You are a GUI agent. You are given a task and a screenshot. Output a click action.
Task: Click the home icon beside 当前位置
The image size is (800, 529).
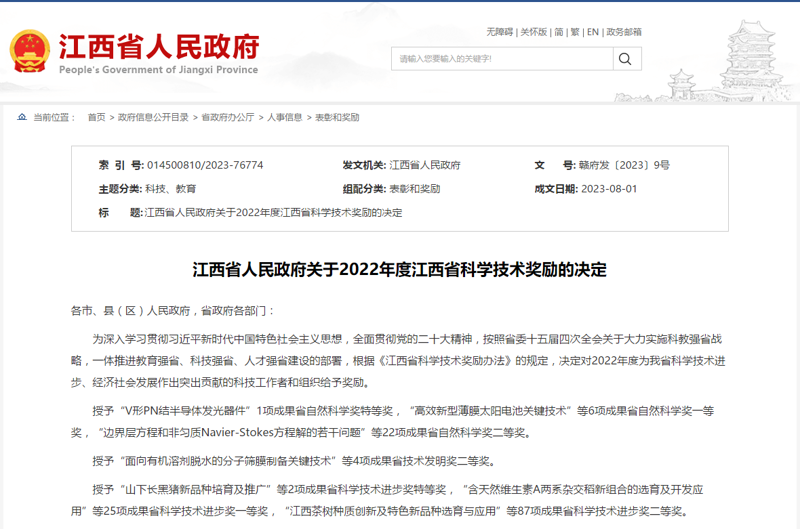coord(22,117)
